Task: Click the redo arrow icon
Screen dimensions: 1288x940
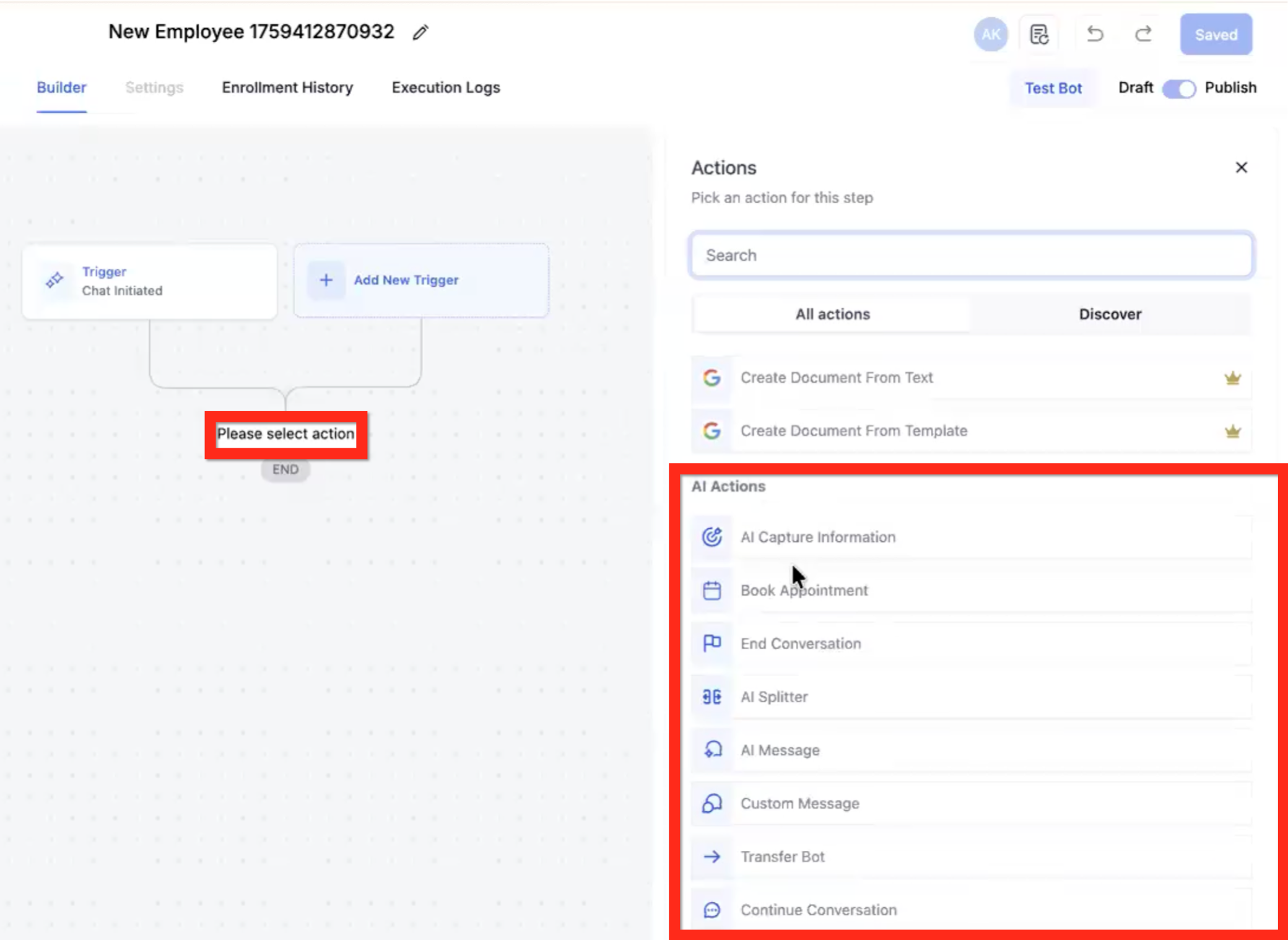Action: (1143, 34)
